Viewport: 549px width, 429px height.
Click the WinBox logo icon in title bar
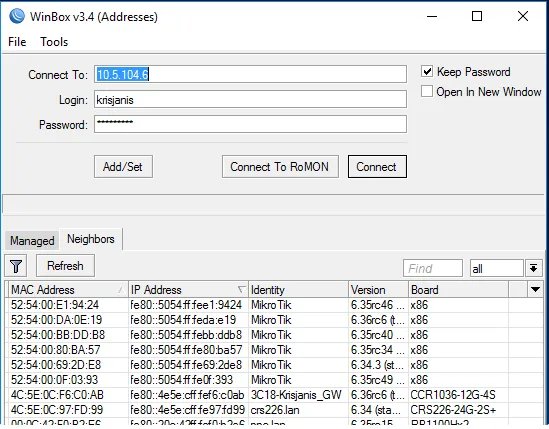point(17,16)
